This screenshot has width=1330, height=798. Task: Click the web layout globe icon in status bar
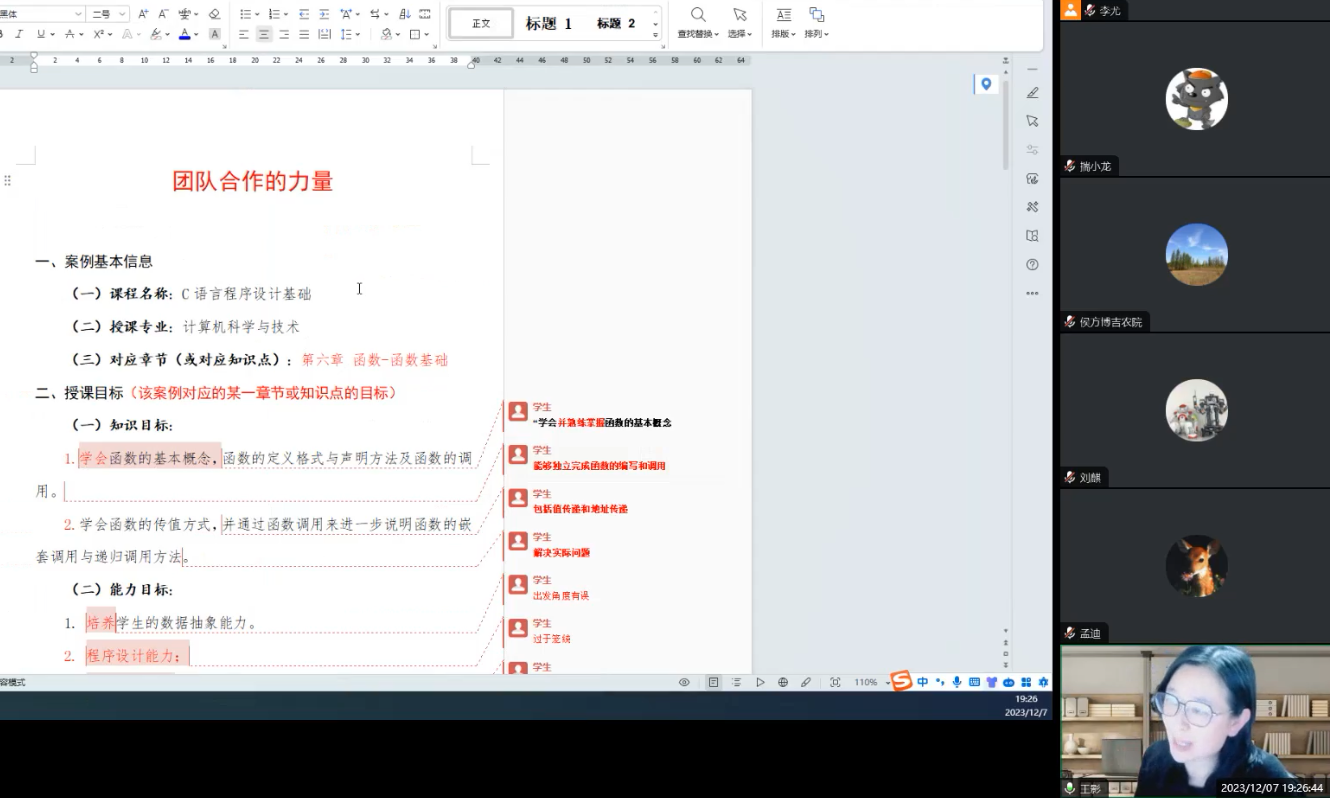[783, 682]
